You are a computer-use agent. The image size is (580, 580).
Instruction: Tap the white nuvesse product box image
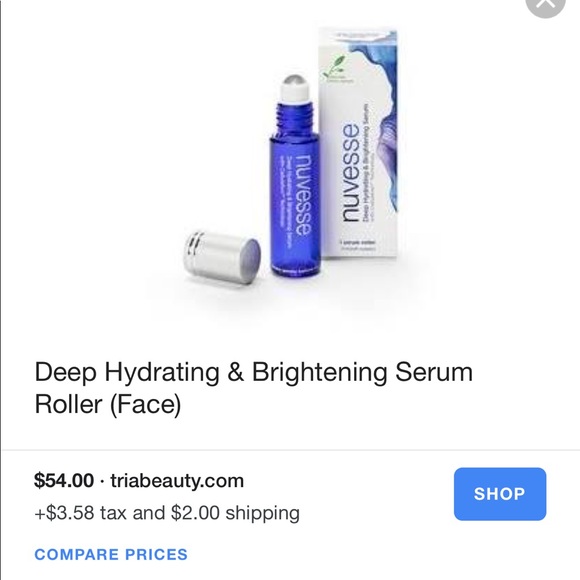pyautogui.click(x=358, y=142)
